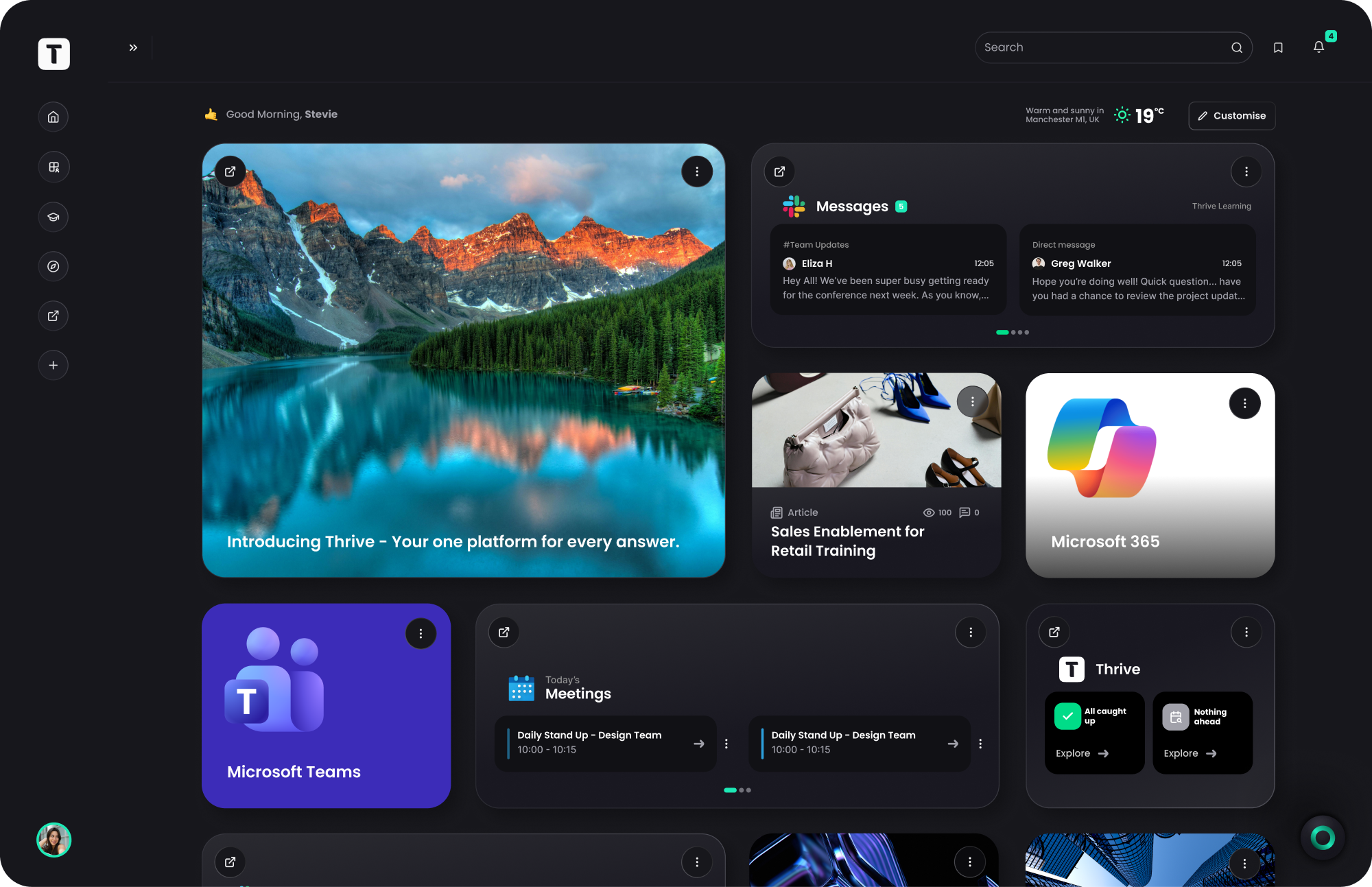Click the Customise button
The image size is (1372, 887).
(x=1231, y=115)
